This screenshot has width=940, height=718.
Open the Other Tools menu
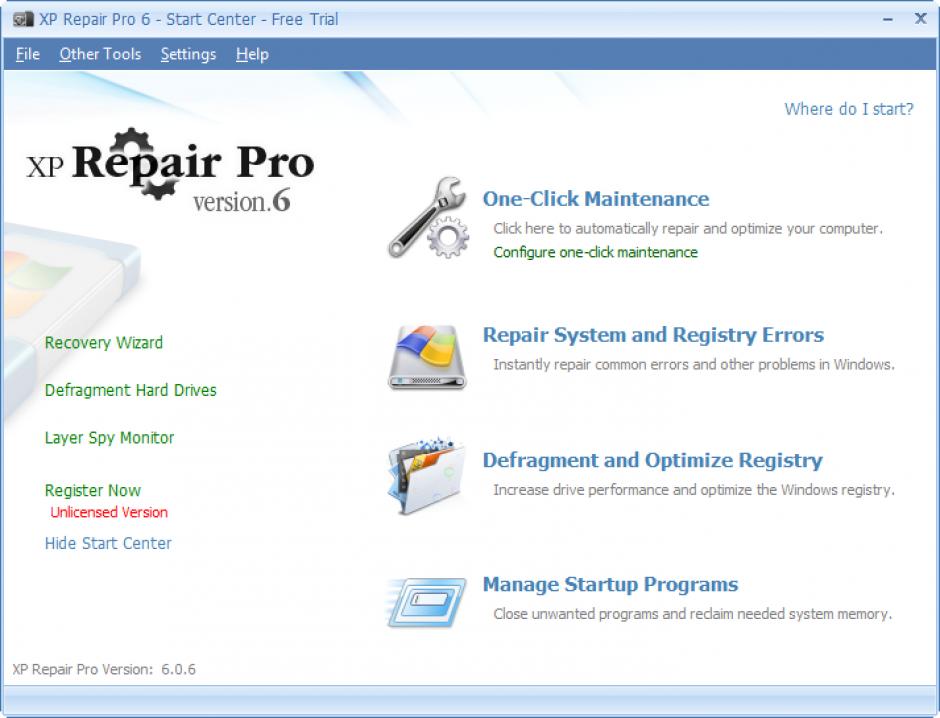(x=100, y=54)
